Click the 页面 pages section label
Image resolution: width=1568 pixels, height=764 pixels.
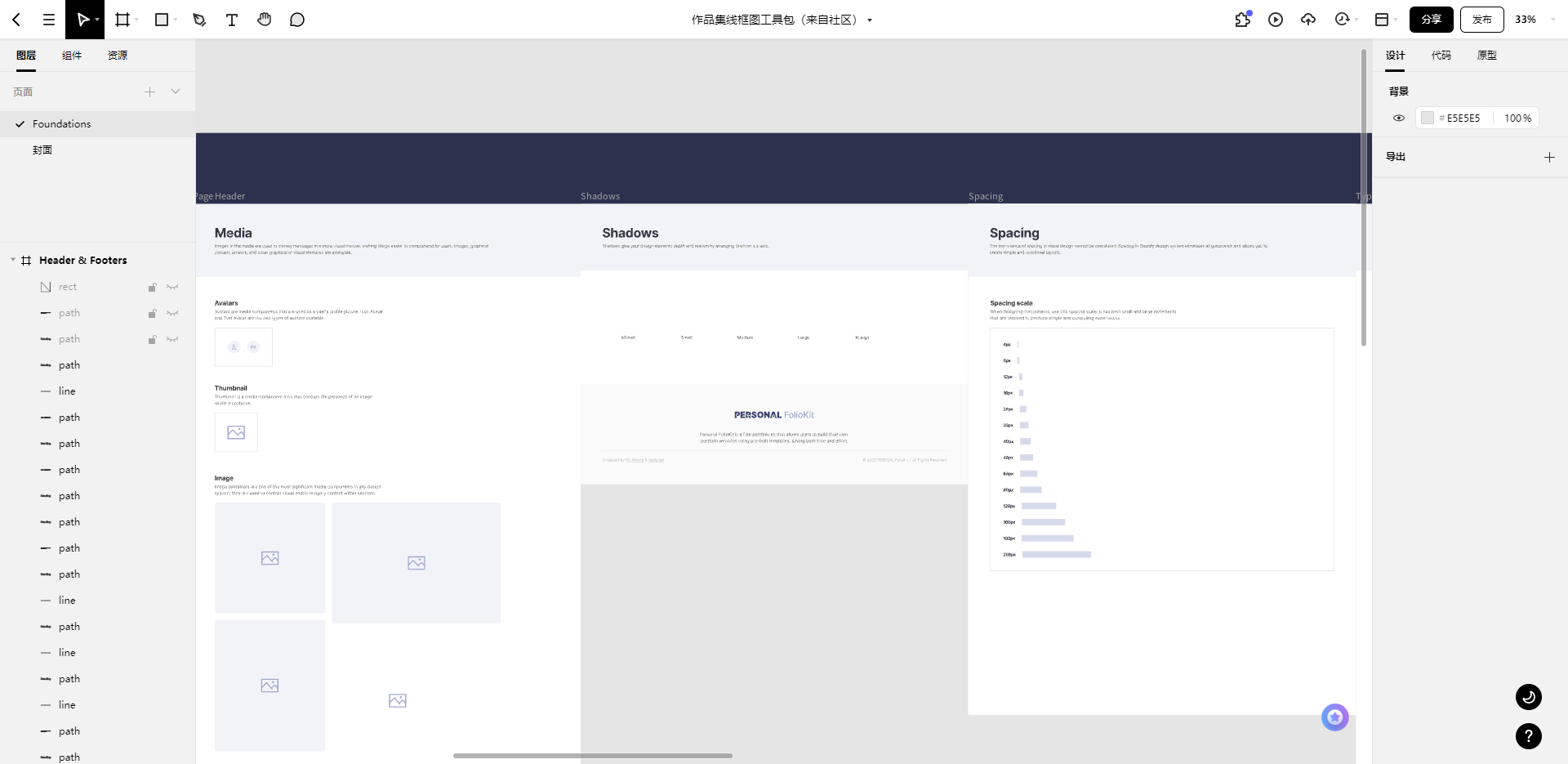[x=23, y=92]
